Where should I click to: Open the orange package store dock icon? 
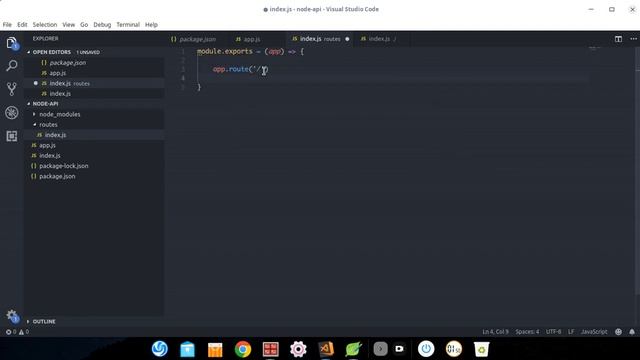pyautogui.click(x=215, y=349)
